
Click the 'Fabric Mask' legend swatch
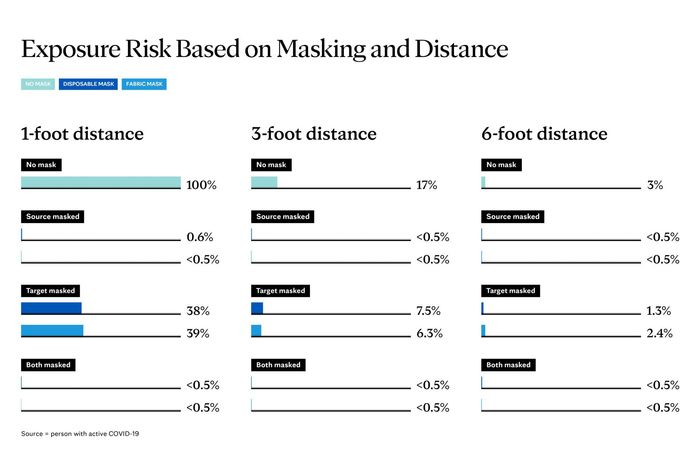pos(144,85)
